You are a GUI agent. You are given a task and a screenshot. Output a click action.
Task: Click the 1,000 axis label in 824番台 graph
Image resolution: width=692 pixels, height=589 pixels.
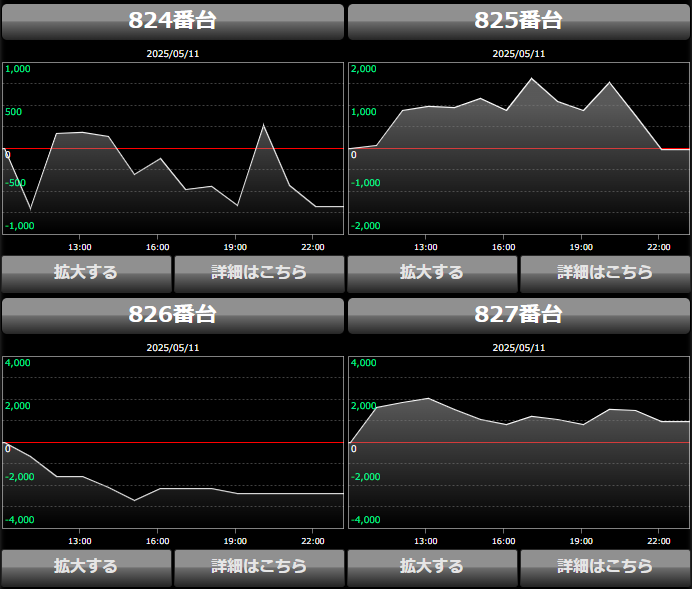coord(18,69)
